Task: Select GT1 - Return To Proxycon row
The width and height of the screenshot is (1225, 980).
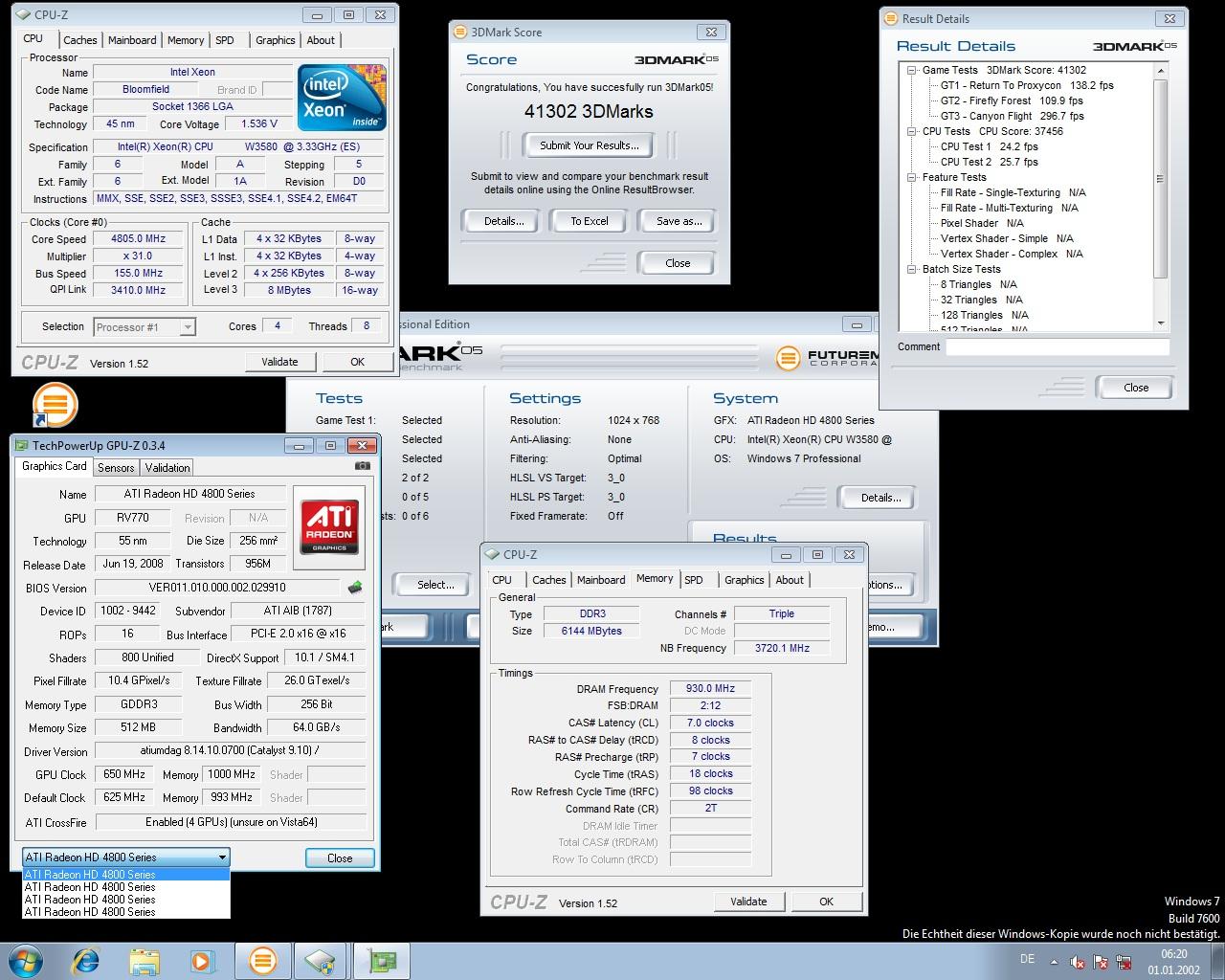Action: click(x=1027, y=85)
